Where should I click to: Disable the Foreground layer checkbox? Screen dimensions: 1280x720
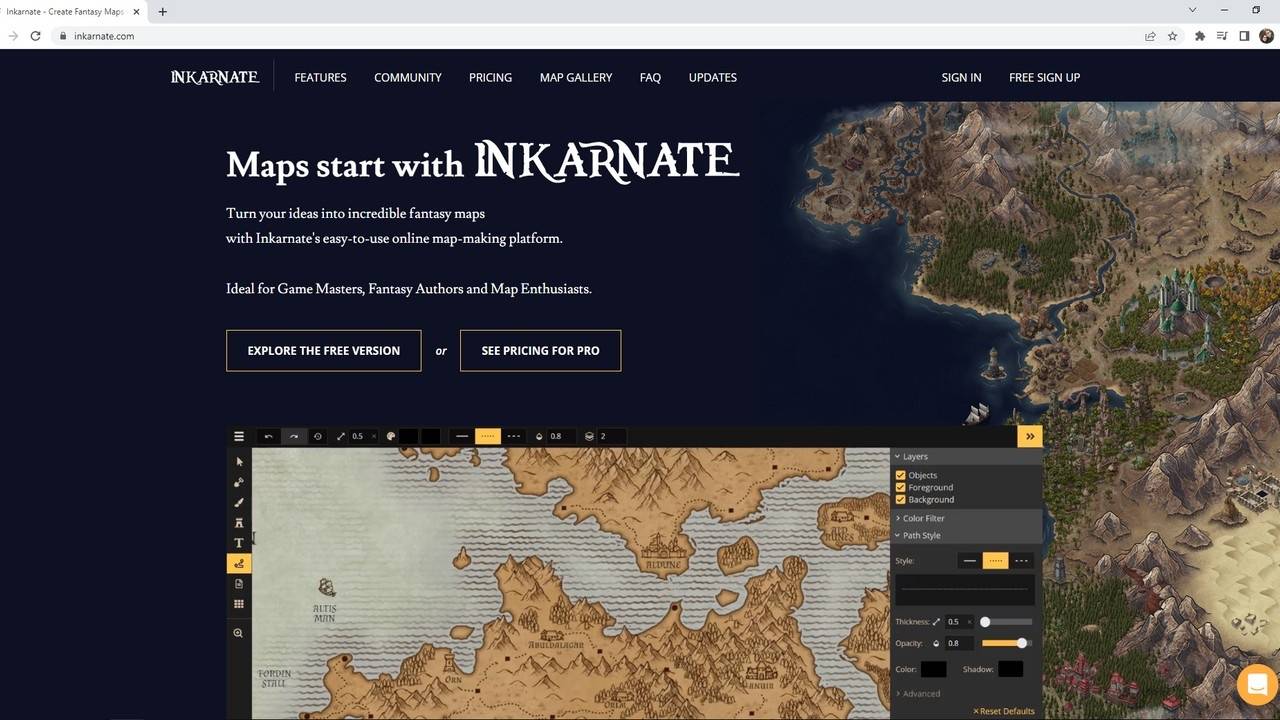click(x=900, y=487)
